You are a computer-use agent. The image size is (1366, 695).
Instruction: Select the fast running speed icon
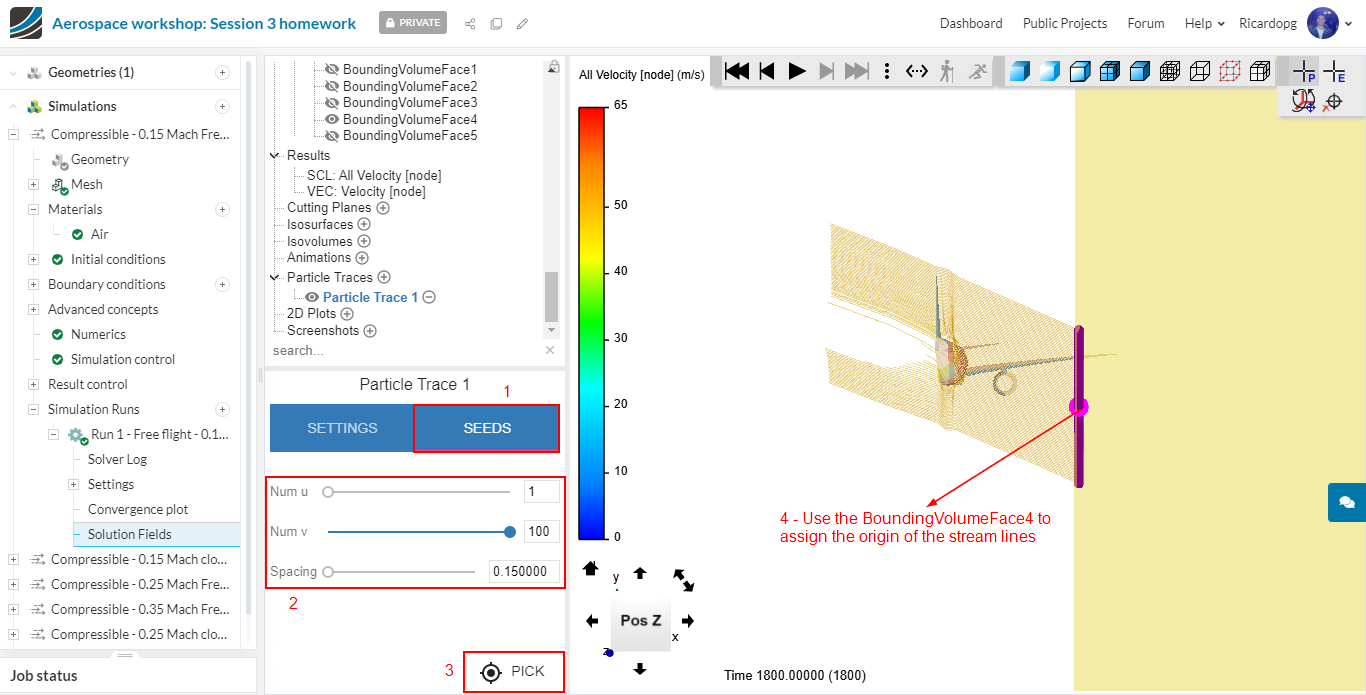coord(977,71)
